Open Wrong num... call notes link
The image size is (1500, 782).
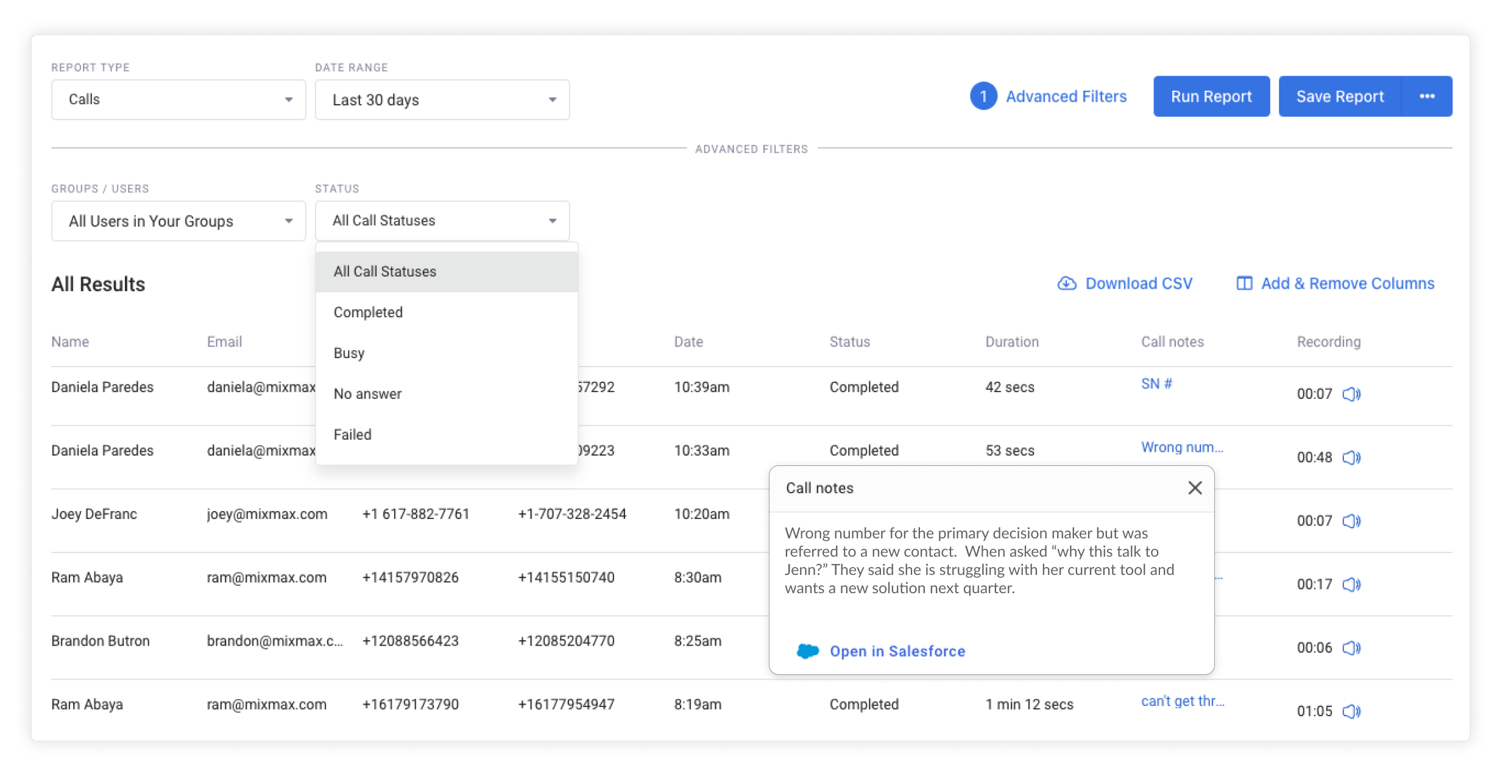pyautogui.click(x=1182, y=447)
